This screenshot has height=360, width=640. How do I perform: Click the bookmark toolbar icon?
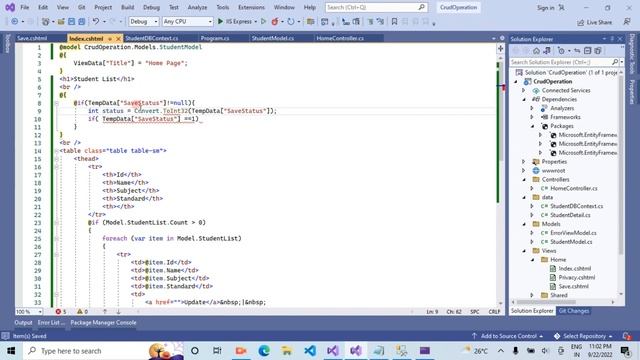click(x=394, y=22)
